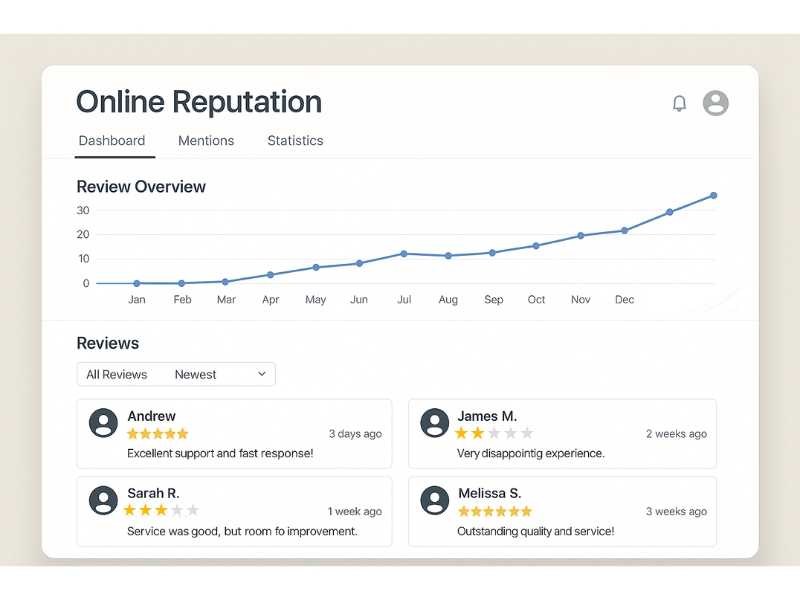Click the user profile avatar
This screenshot has height=600, width=800.
(x=716, y=103)
